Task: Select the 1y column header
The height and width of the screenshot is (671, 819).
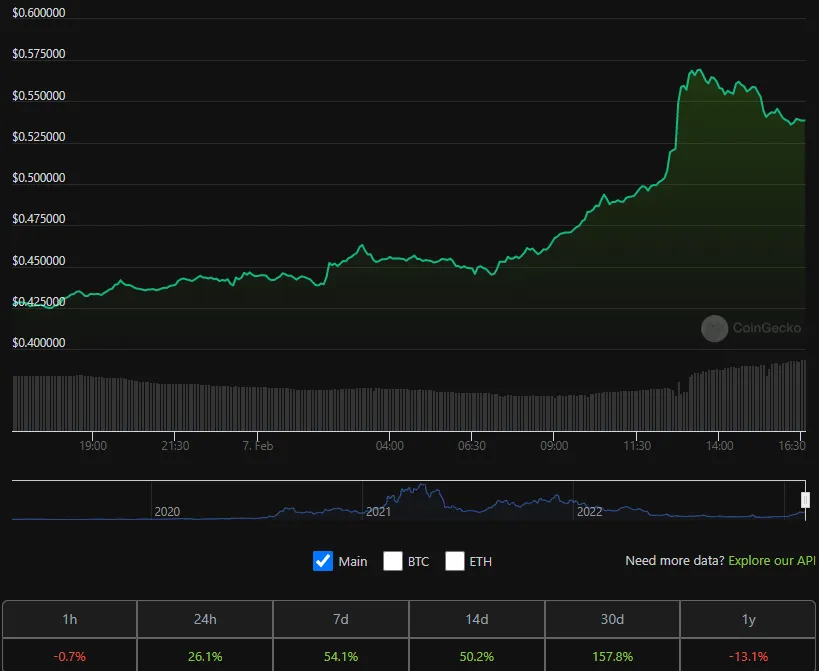Action: pos(748,619)
